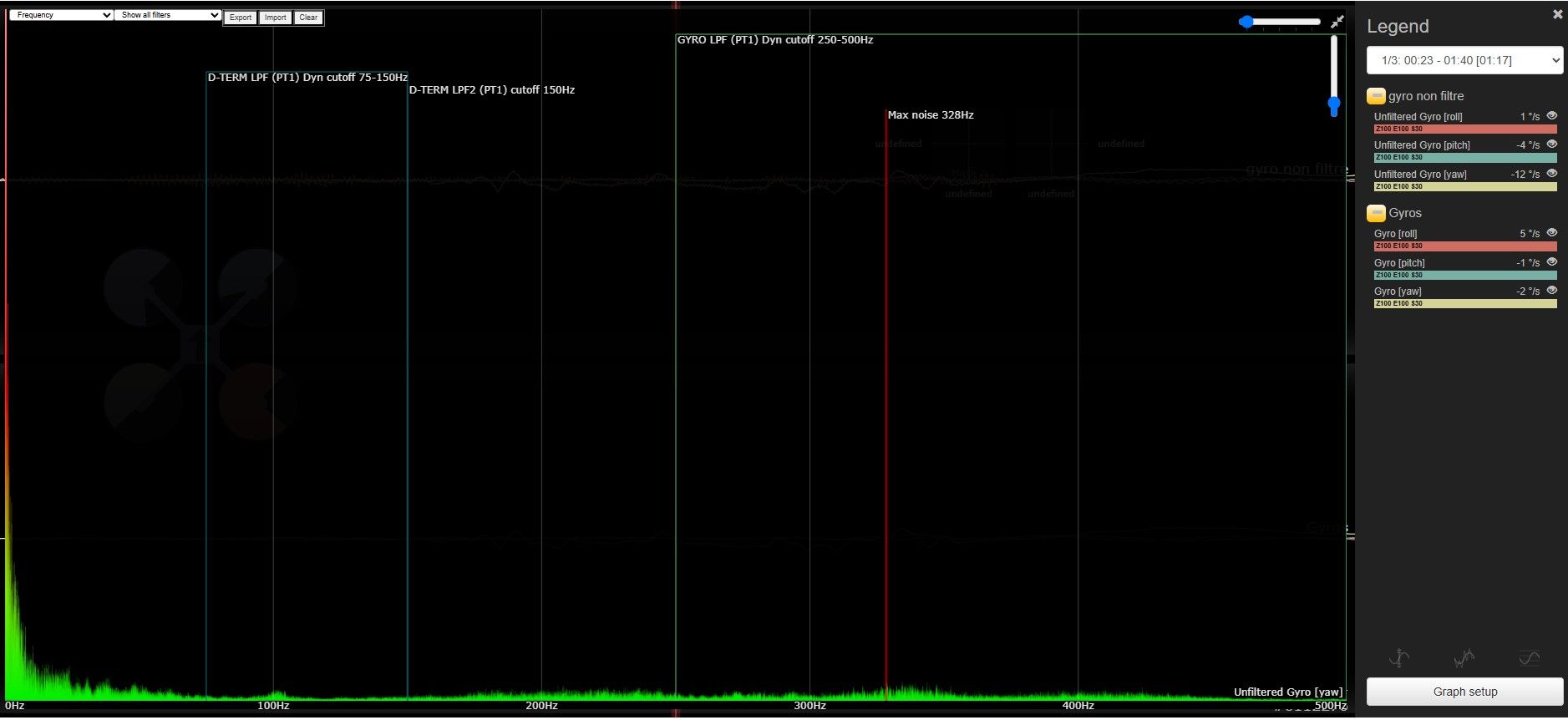This screenshot has height=720, width=1568.
Task: Click the rightmost sine-wave icon above Graph setup
Action: (1529, 658)
